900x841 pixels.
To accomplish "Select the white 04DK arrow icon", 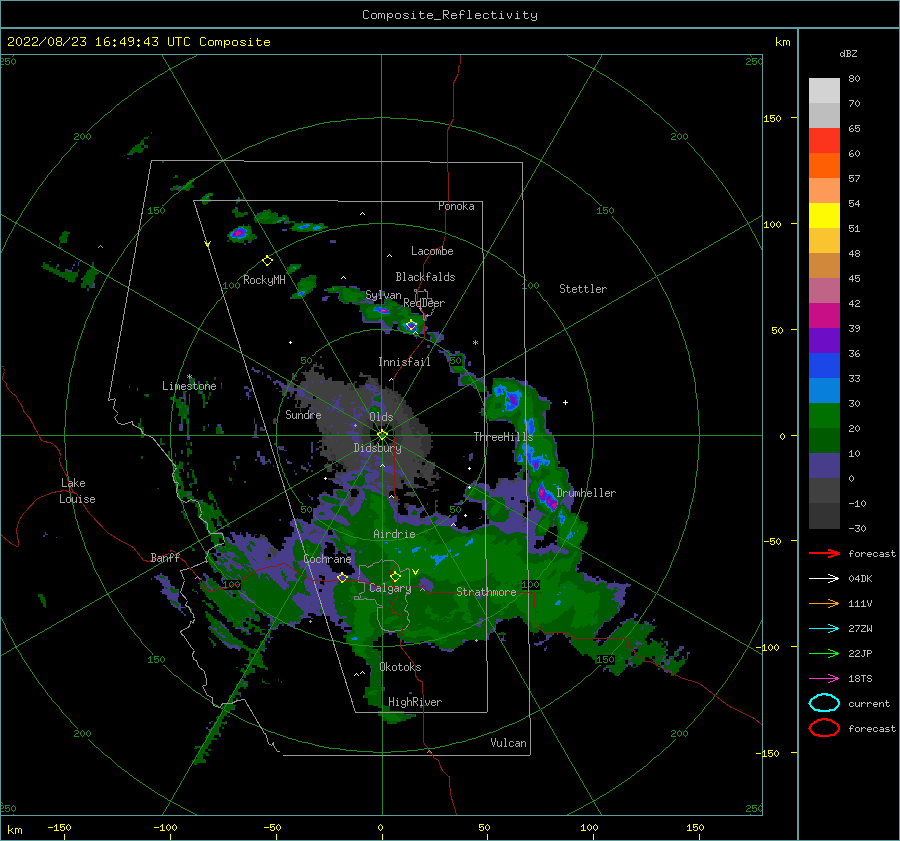I will point(824,579).
